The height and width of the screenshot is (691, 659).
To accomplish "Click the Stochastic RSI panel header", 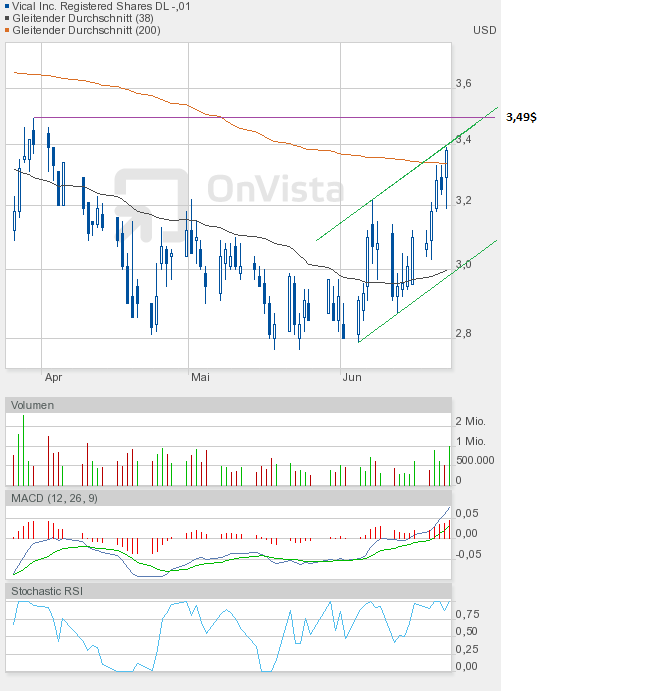I will pos(228,591).
